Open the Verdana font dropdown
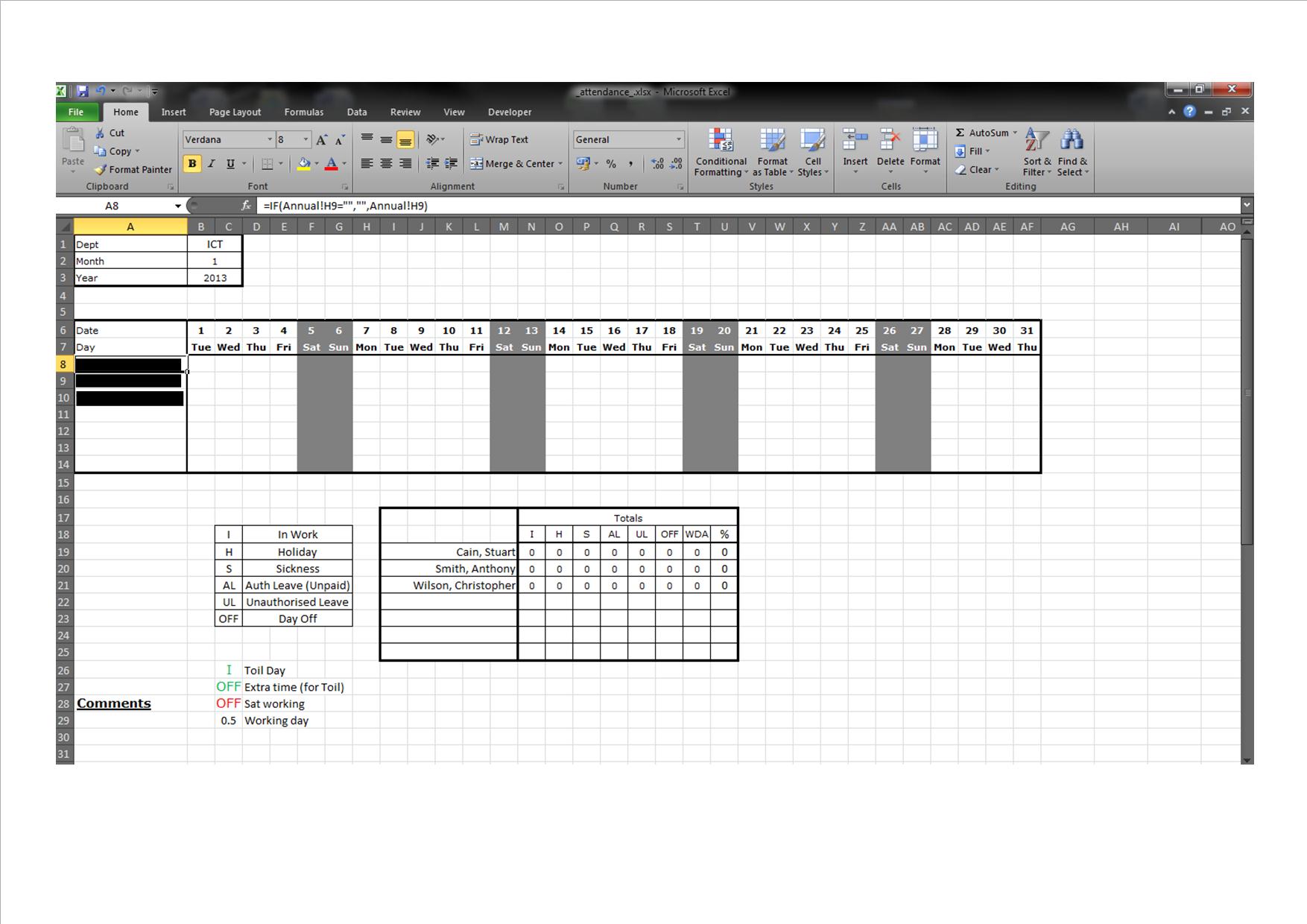This screenshot has height=924, width=1307. (x=269, y=139)
